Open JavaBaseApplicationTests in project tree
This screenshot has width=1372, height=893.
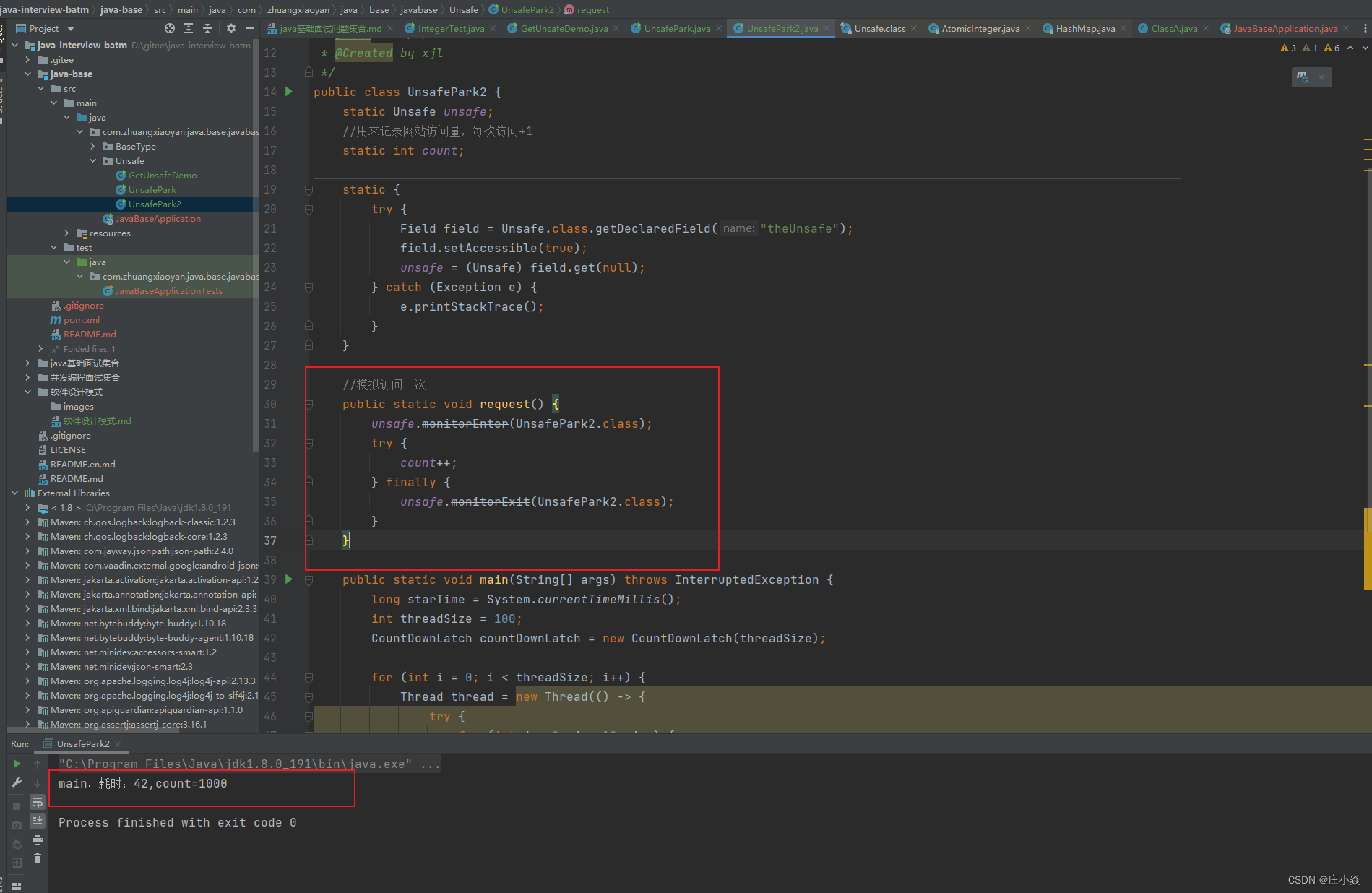pyautogui.click(x=168, y=291)
